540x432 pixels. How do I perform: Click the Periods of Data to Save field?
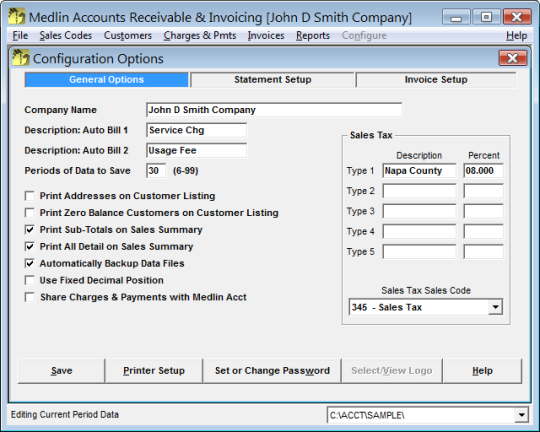(156, 171)
